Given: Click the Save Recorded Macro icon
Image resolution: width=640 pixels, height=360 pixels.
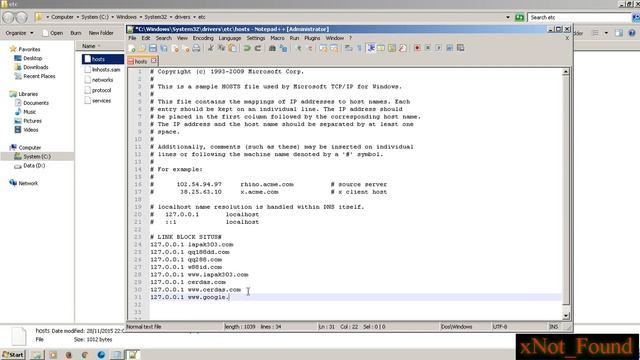Looking at the screenshot, I should pos(460,48).
